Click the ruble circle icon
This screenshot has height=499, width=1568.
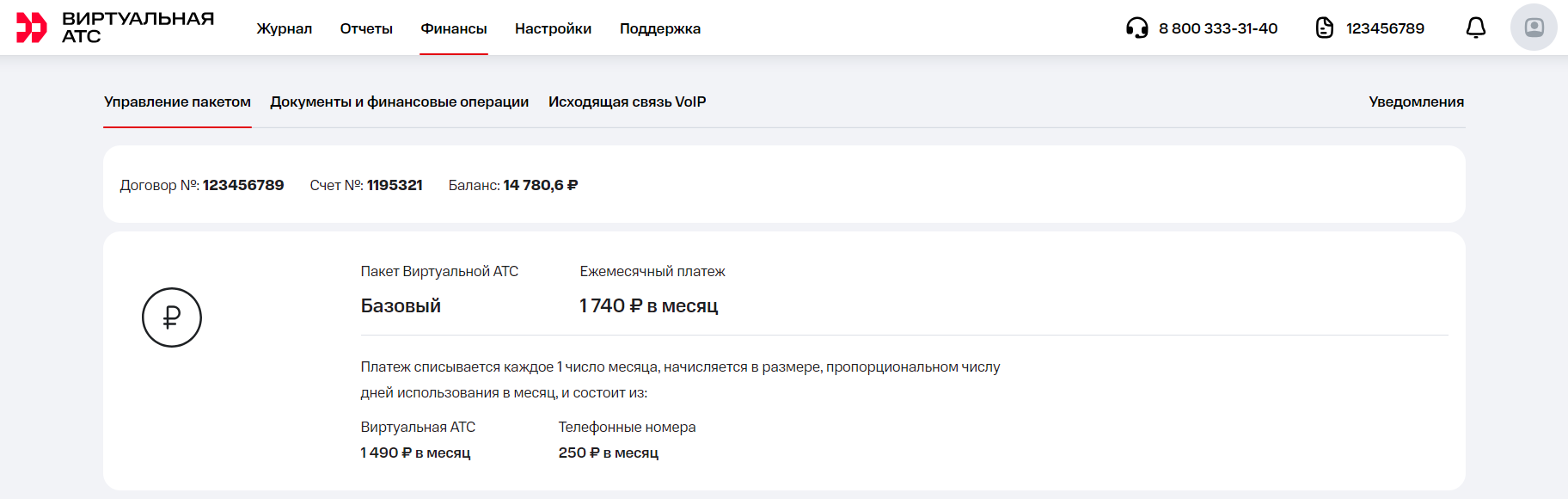point(172,317)
